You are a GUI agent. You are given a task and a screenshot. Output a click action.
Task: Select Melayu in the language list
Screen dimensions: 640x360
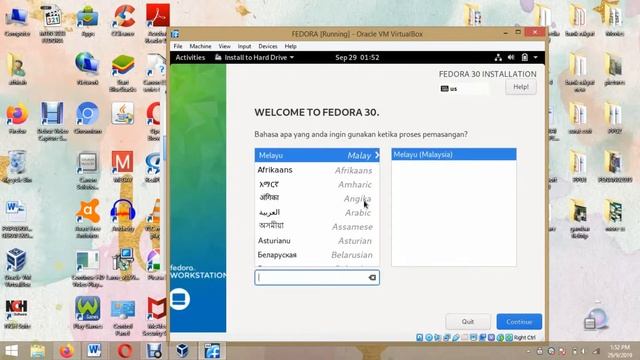317,155
